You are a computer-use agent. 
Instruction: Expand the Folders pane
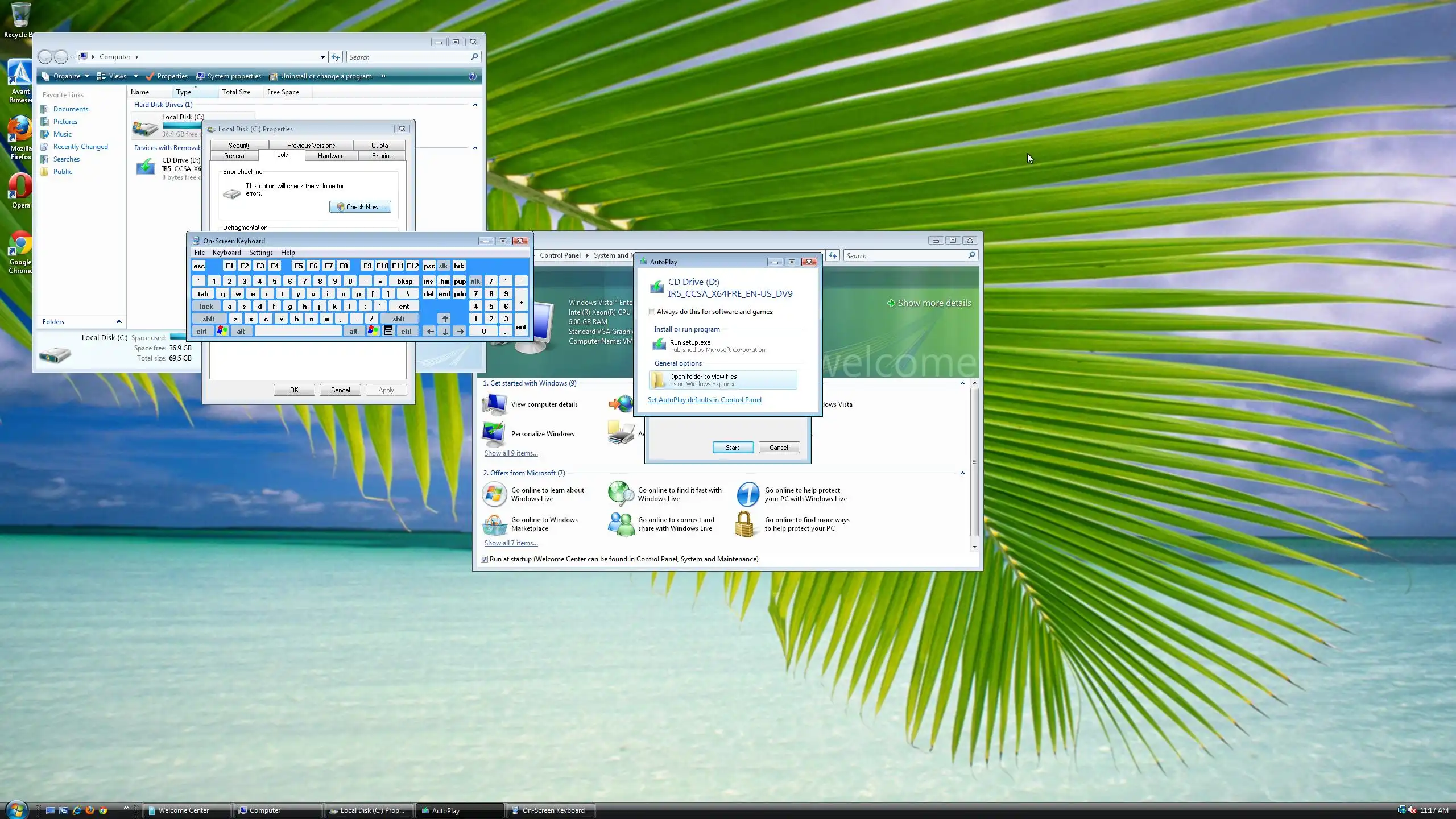tap(119, 322)
